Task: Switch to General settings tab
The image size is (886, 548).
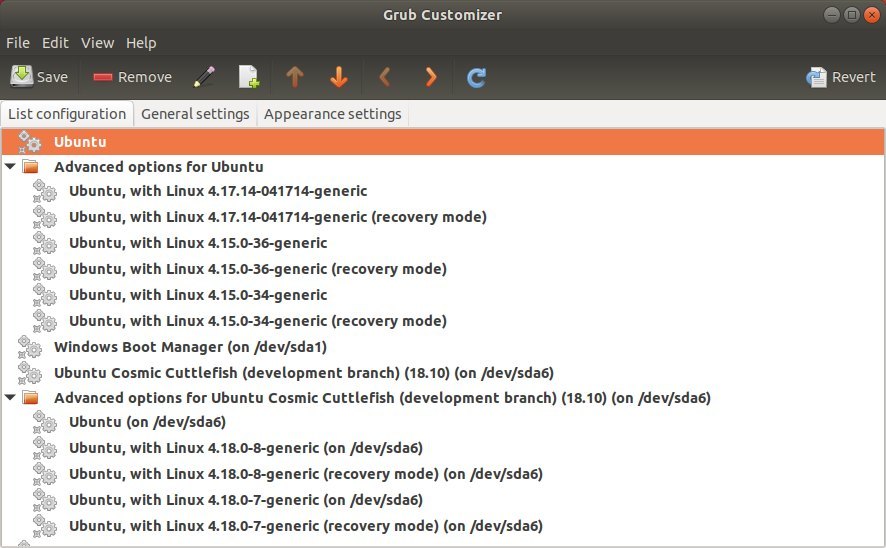Action: point(195,114)
